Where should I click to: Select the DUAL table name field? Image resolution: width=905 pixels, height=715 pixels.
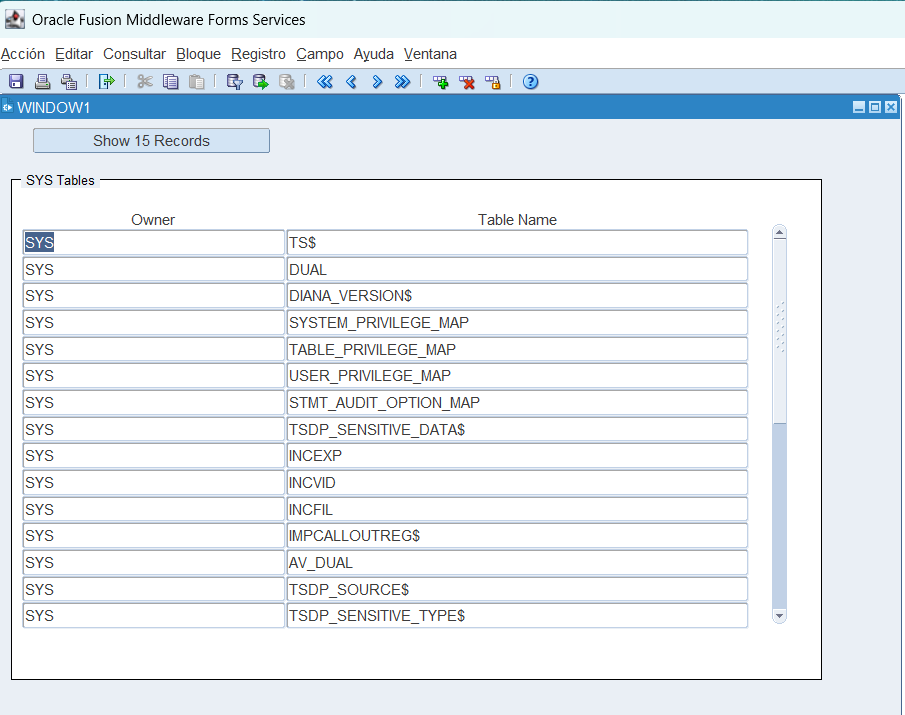(516, 270)
